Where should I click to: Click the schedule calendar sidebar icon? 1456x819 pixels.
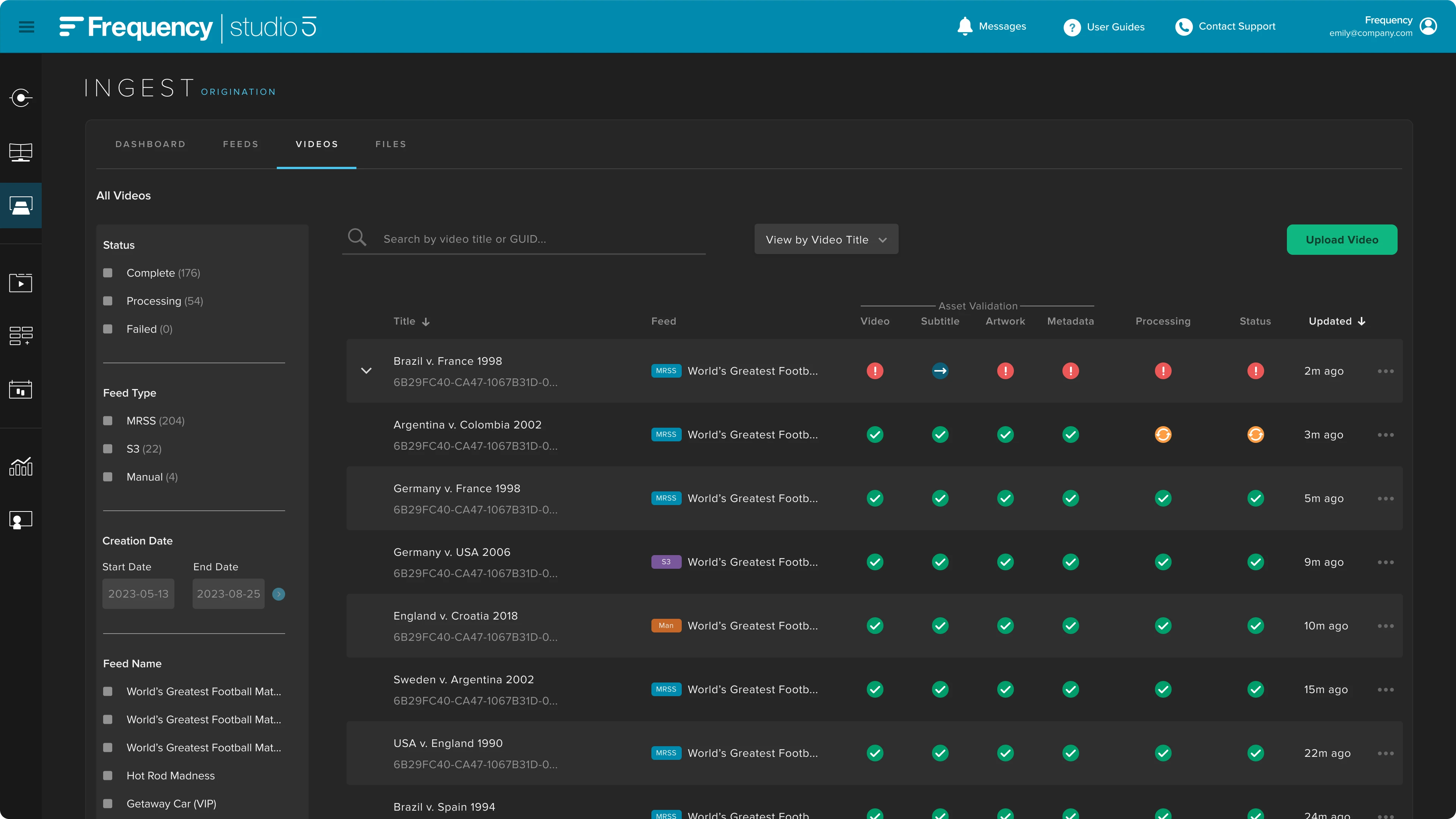21,389
